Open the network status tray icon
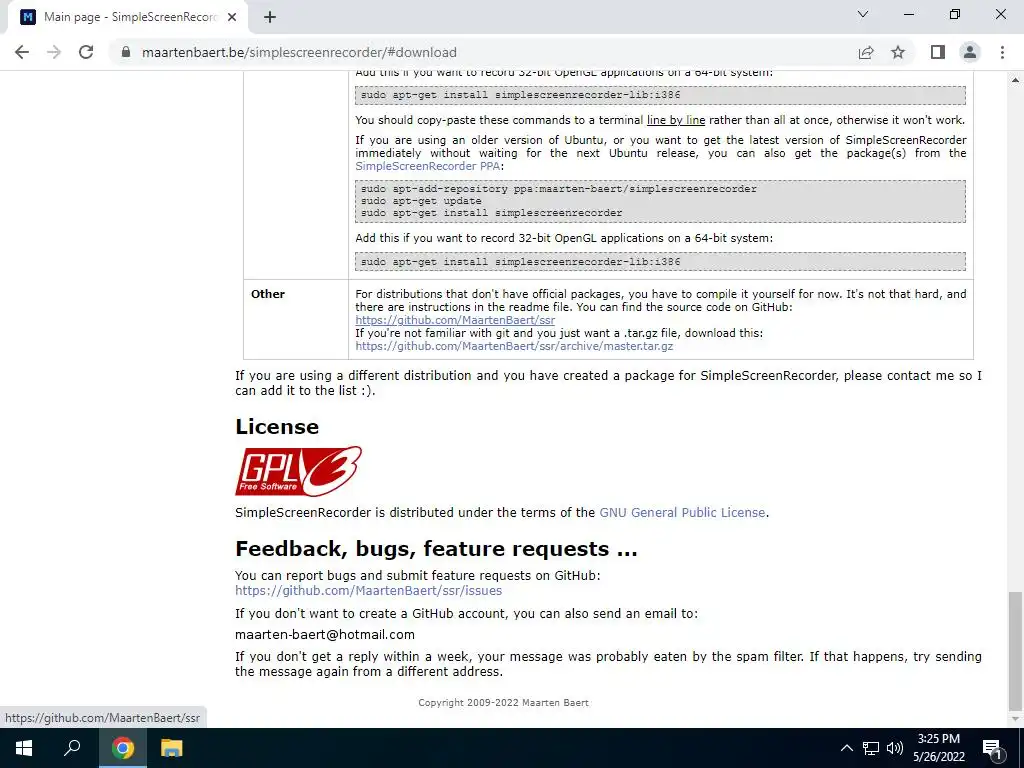 point(871,748)
